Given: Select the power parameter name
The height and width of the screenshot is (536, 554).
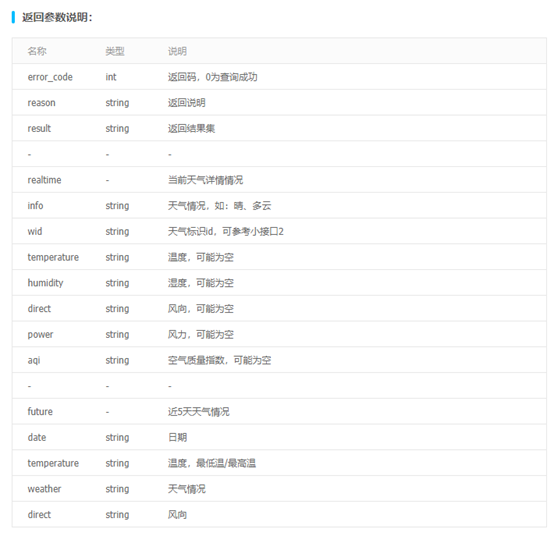Looking at the screenshot, I should point(41,335).
